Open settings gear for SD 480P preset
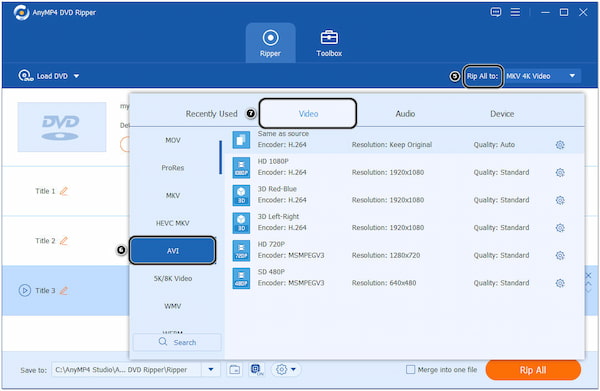This screenshot has width=600, height=391. (560, 283)
